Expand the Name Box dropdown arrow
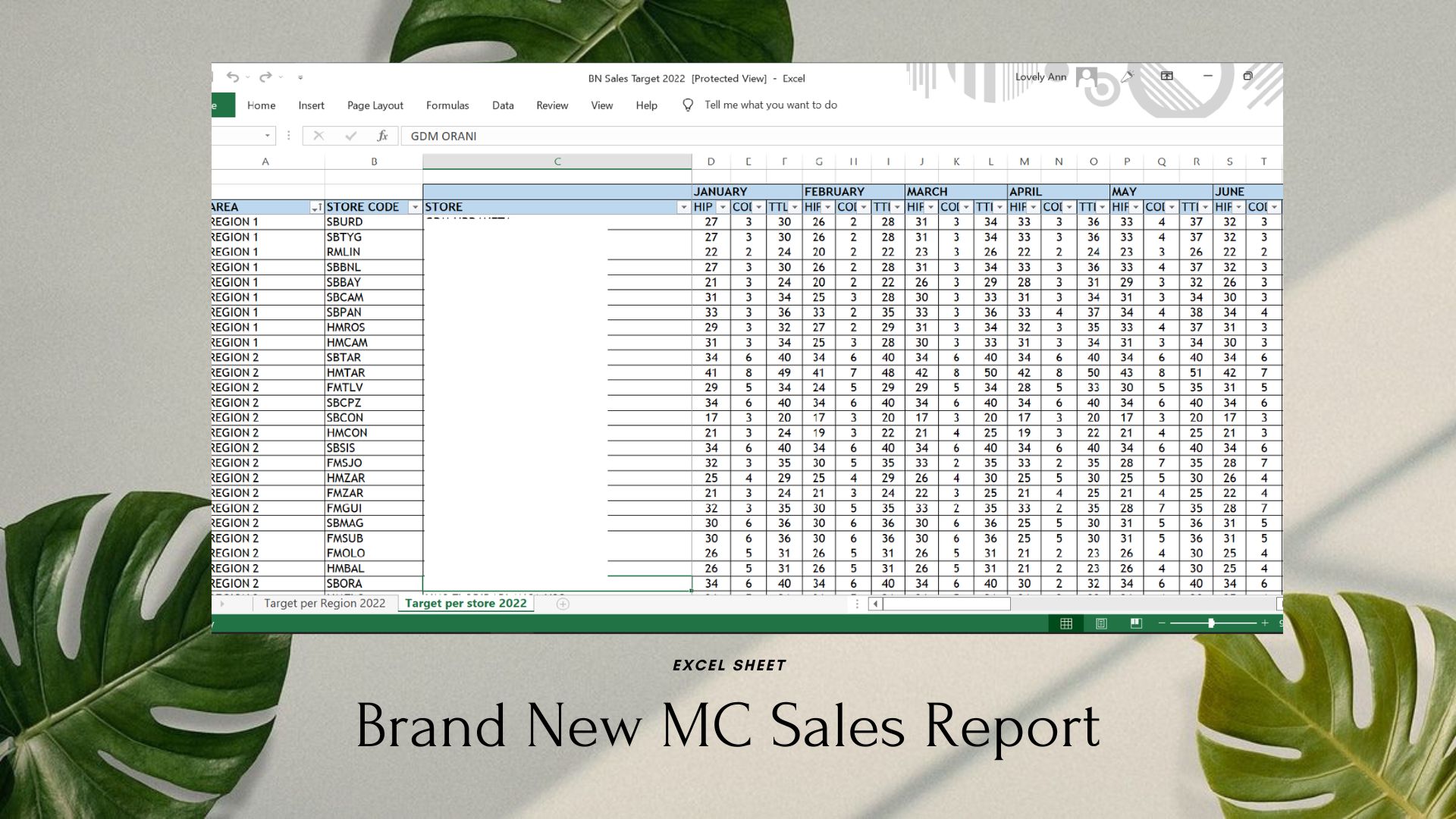Screen dimensions: 1456x819 click(x=267, y=136)
